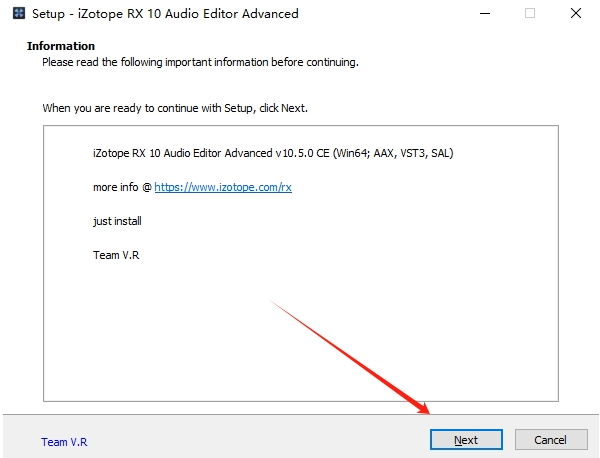Click the window title bar text

pos(170,14)
